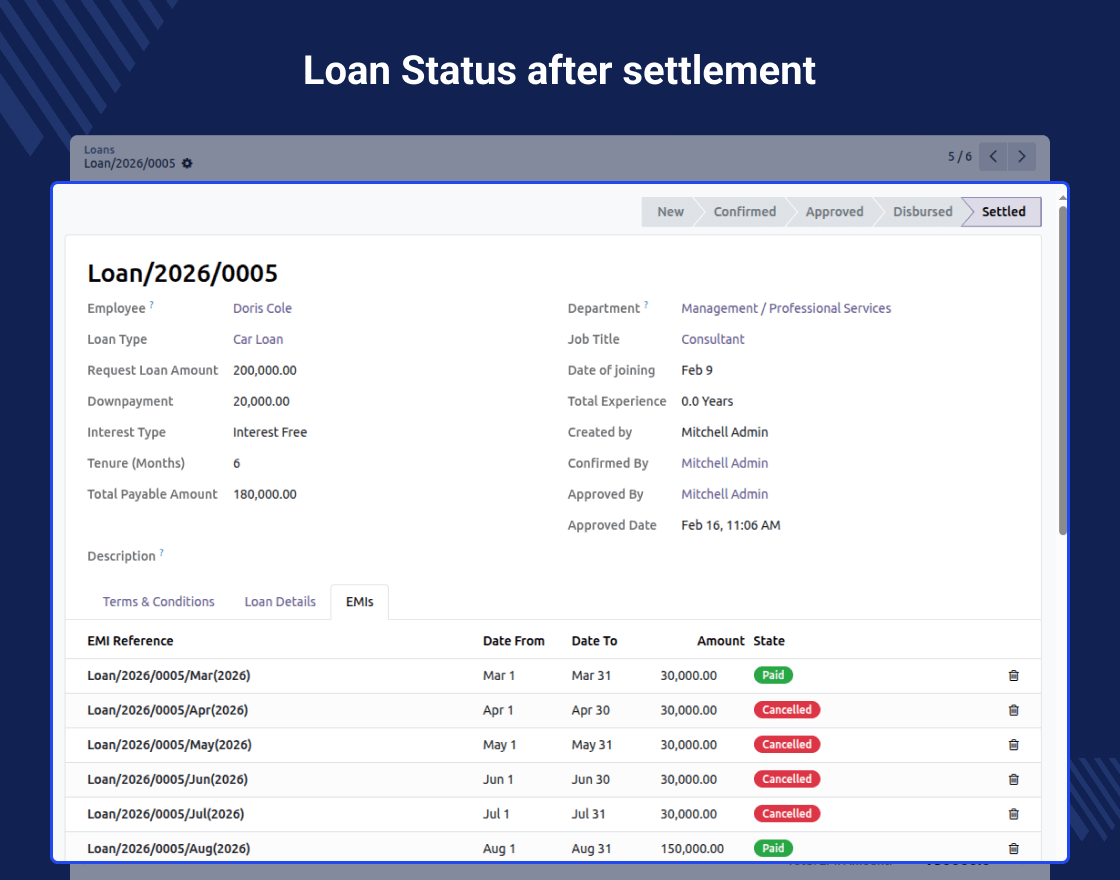Delete the Mar(2026) EMI row
1120x880 pixels.
click(x=1014, y=676)
